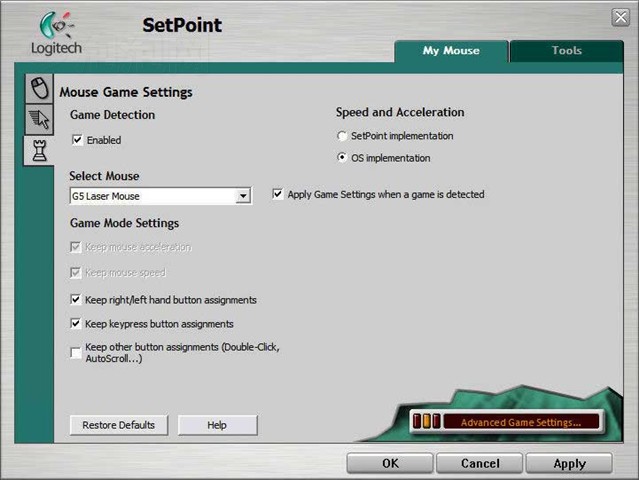Disable Keep keypress button assignments
Image resolution: width=639 pixels, height=480 pixels.
click(x=75, y=324)
